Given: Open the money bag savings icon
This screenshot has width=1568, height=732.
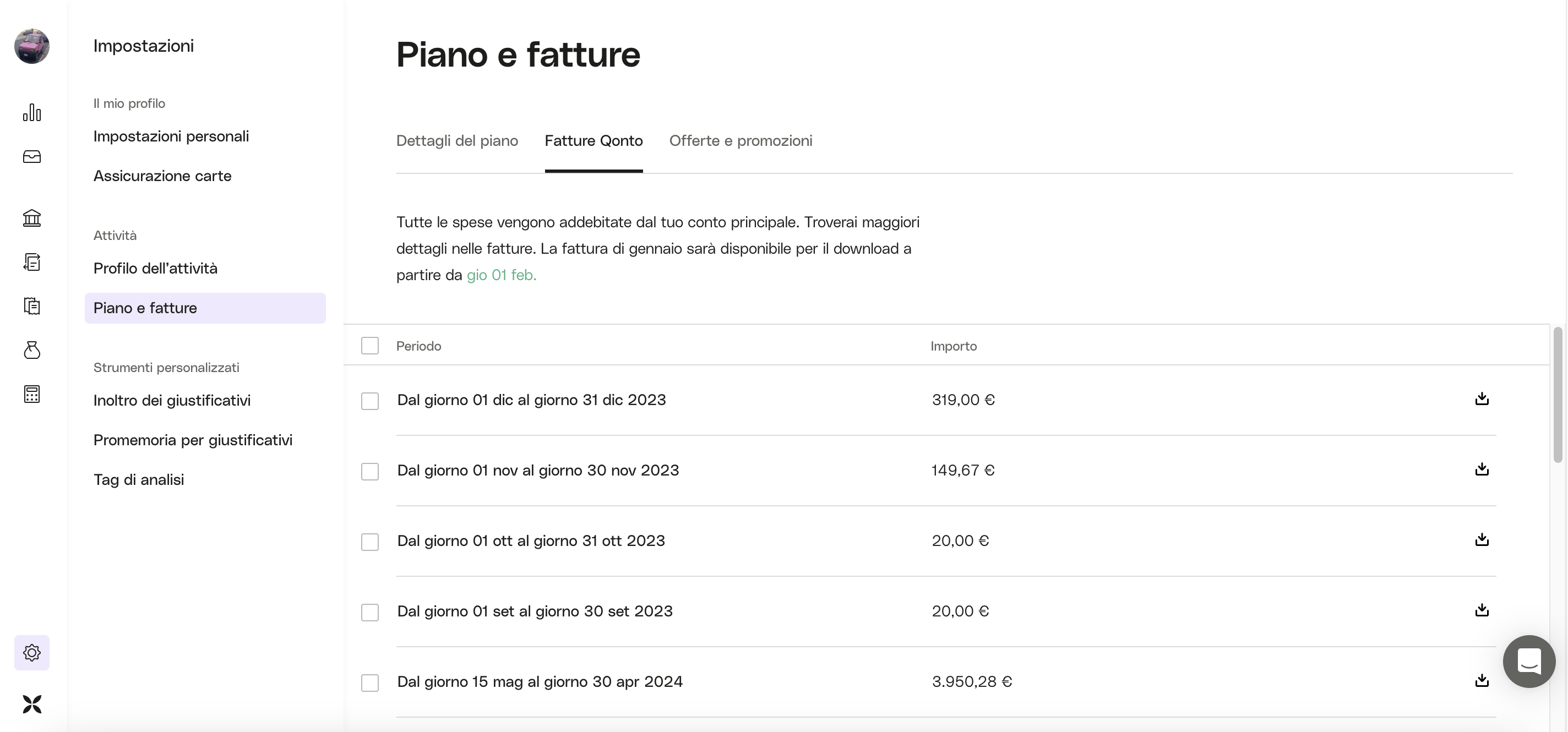Looking at the screenshot, I should (31, 350).
